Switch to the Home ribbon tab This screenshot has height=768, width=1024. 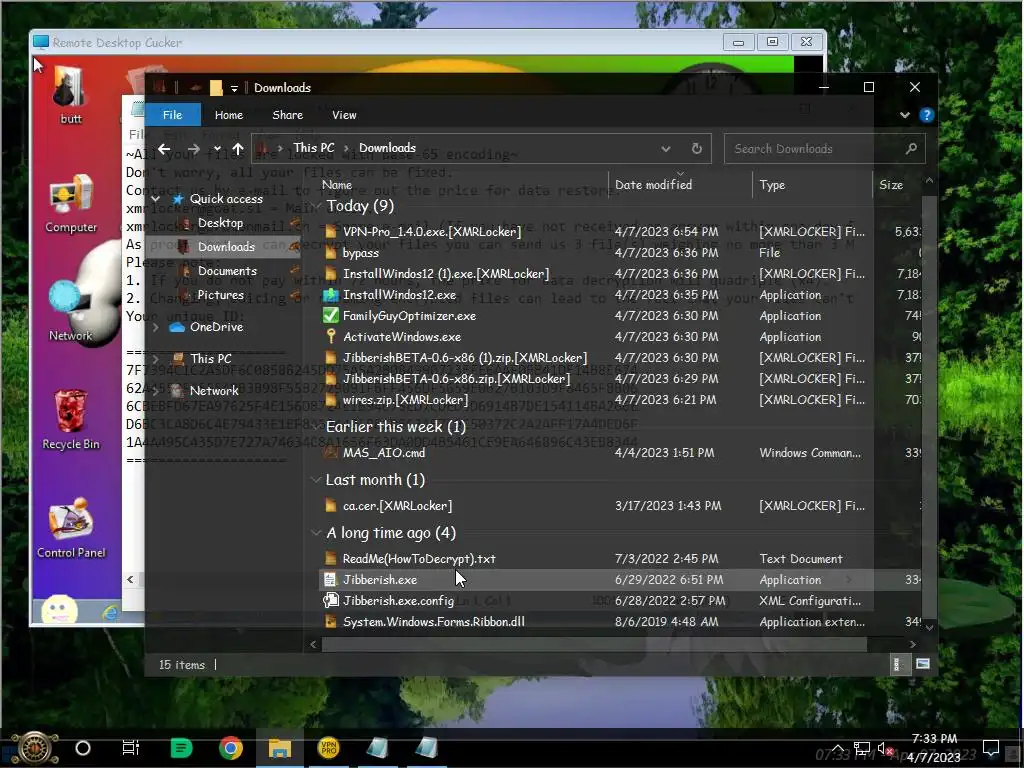click(x=229, y=115)
